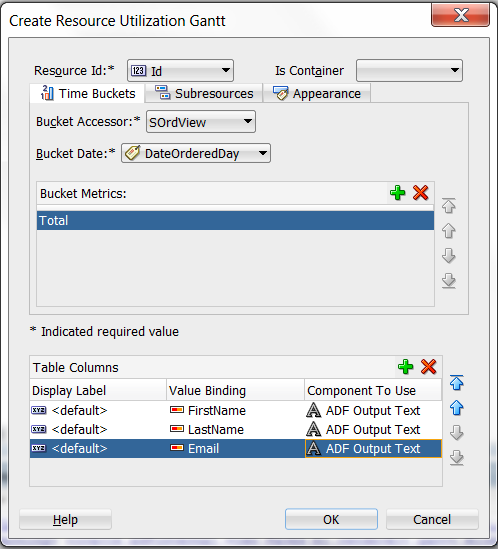Click the LastName row label icon
Viewport: 498px width, 549px height.
[39, 429]
